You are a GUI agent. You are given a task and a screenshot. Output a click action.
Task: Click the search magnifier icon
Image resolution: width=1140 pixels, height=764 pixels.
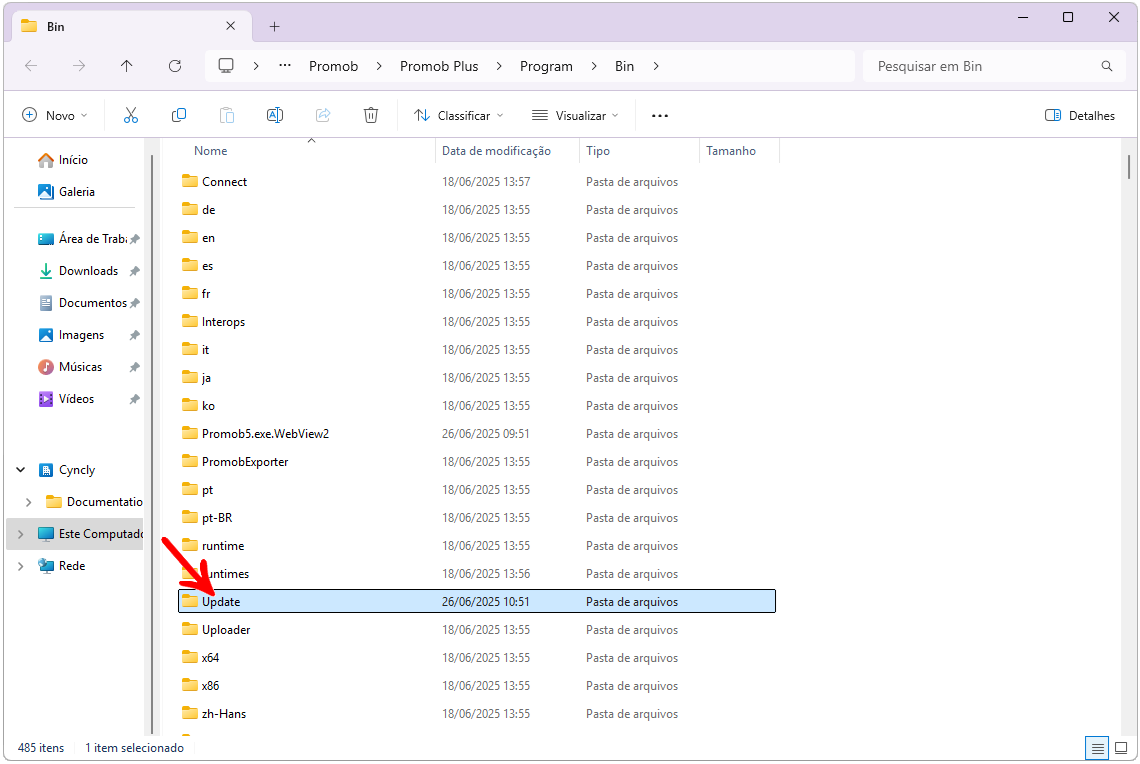(x=1107, y=66)
